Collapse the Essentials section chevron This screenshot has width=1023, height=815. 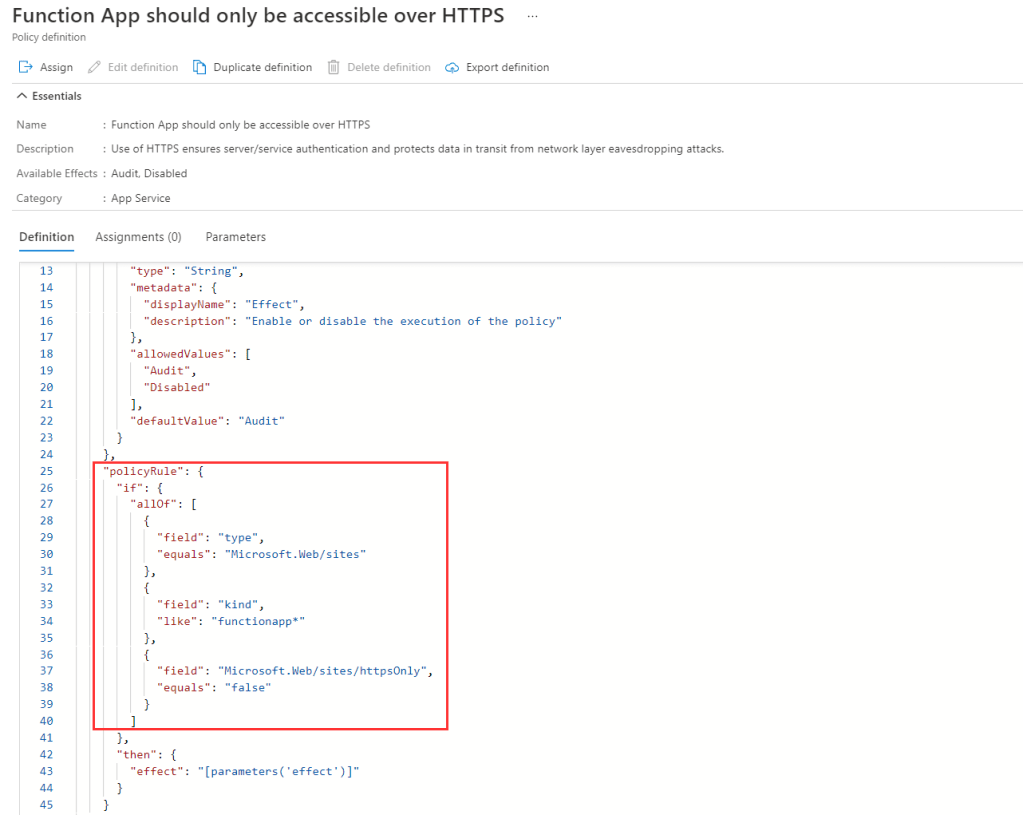click(x=22, y=96)
